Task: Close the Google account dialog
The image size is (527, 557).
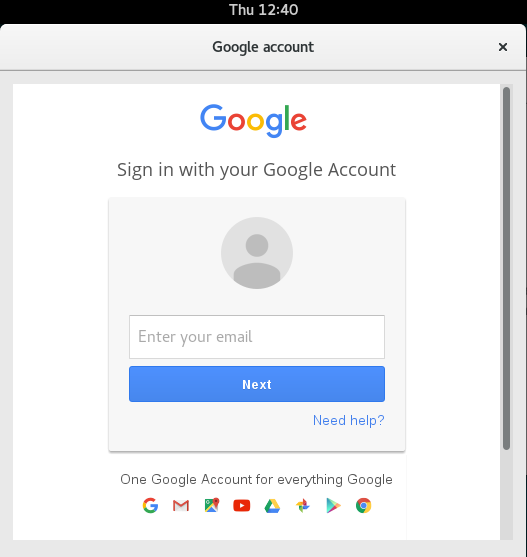Action: coord(502,47)
